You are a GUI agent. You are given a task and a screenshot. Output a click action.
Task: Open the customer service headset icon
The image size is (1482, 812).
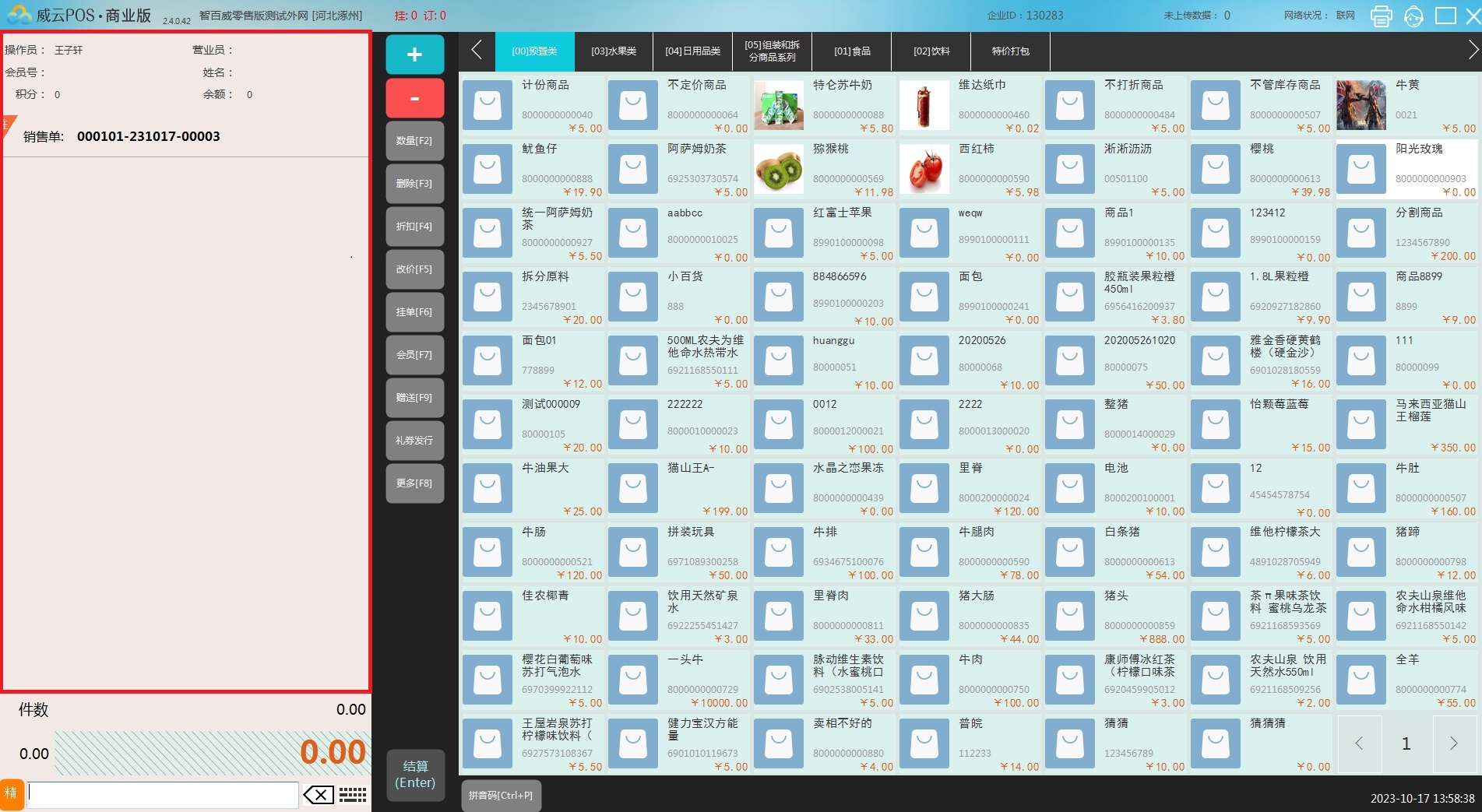tap(1413, 16)
